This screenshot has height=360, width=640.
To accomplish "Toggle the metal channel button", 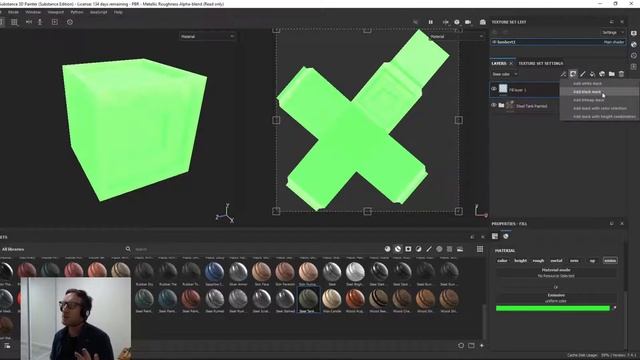I will tap(556, 260).
